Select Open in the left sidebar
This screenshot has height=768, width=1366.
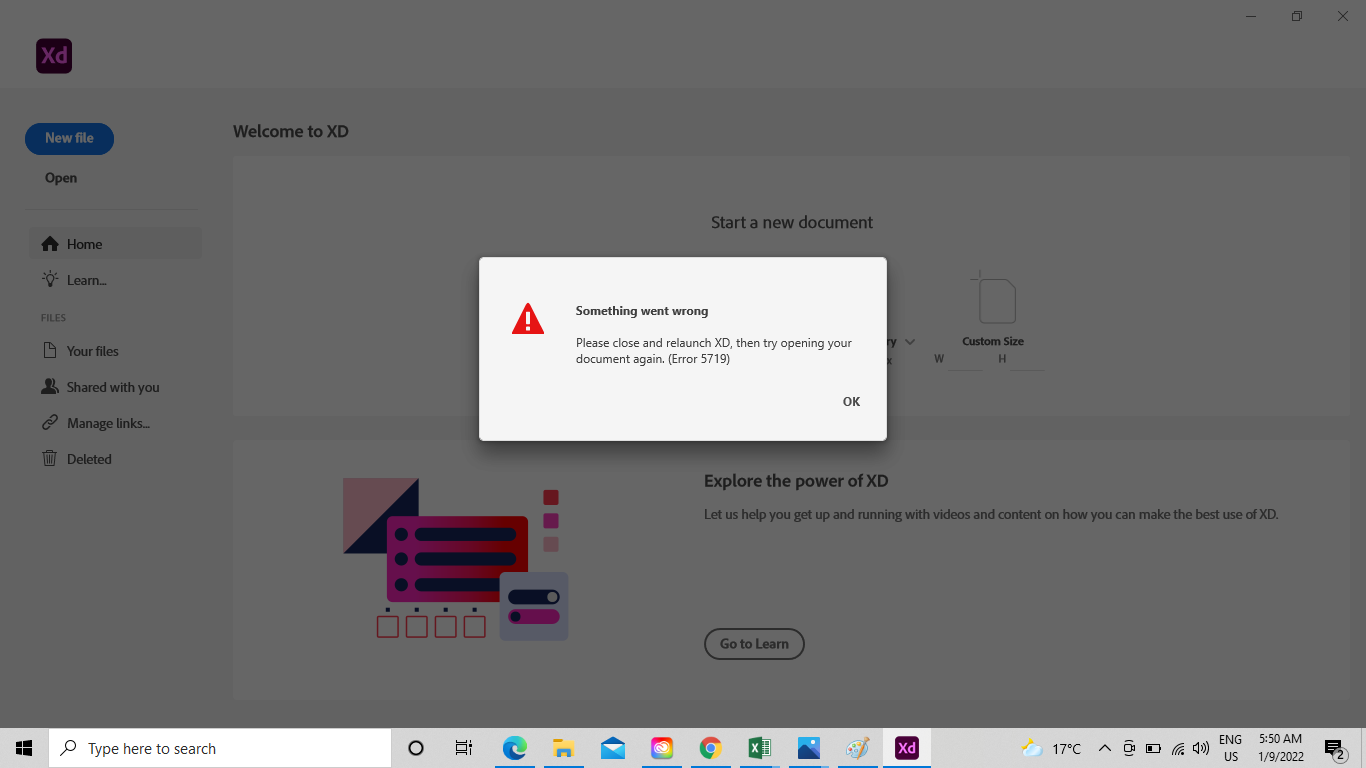(x=60, y=177)
